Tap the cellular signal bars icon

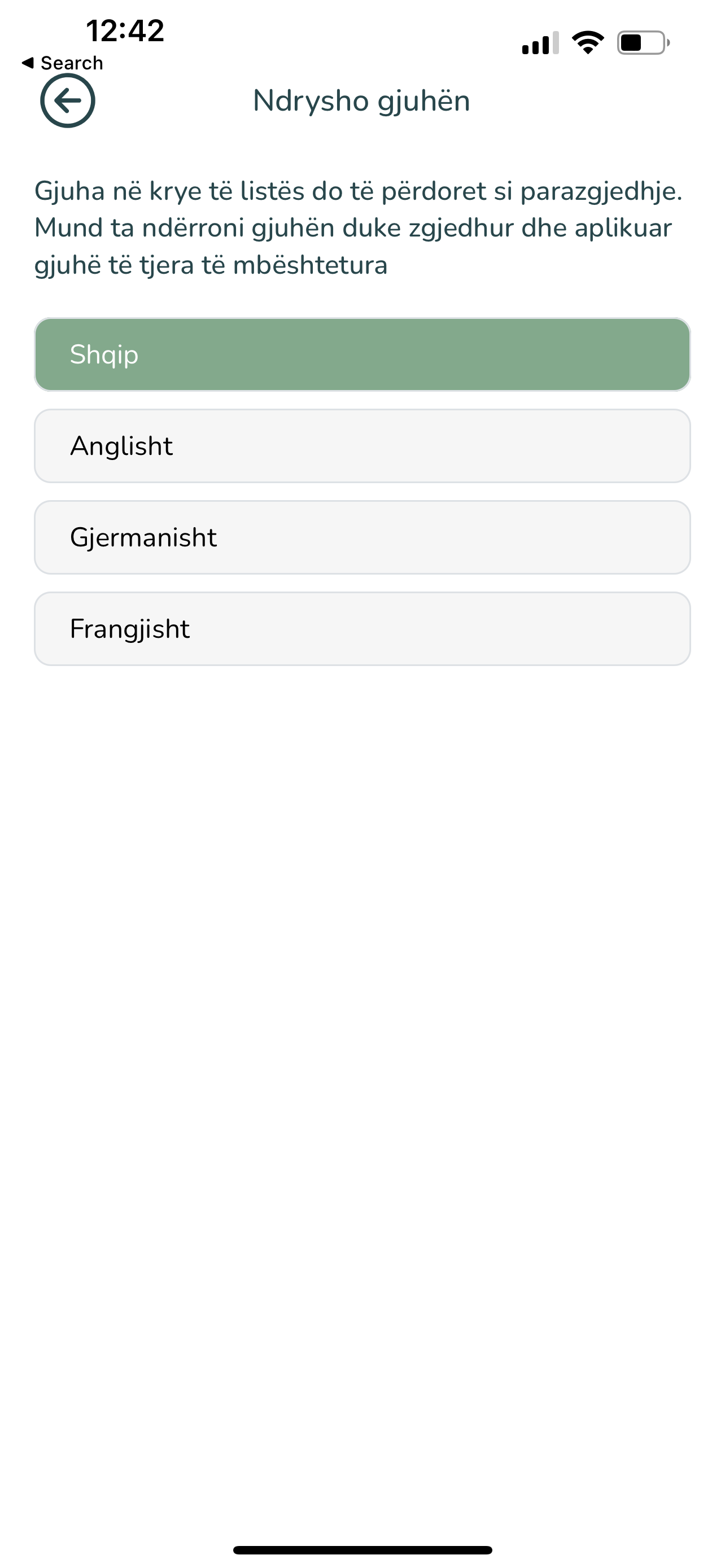pyautogui.click(x=540, y=42)
